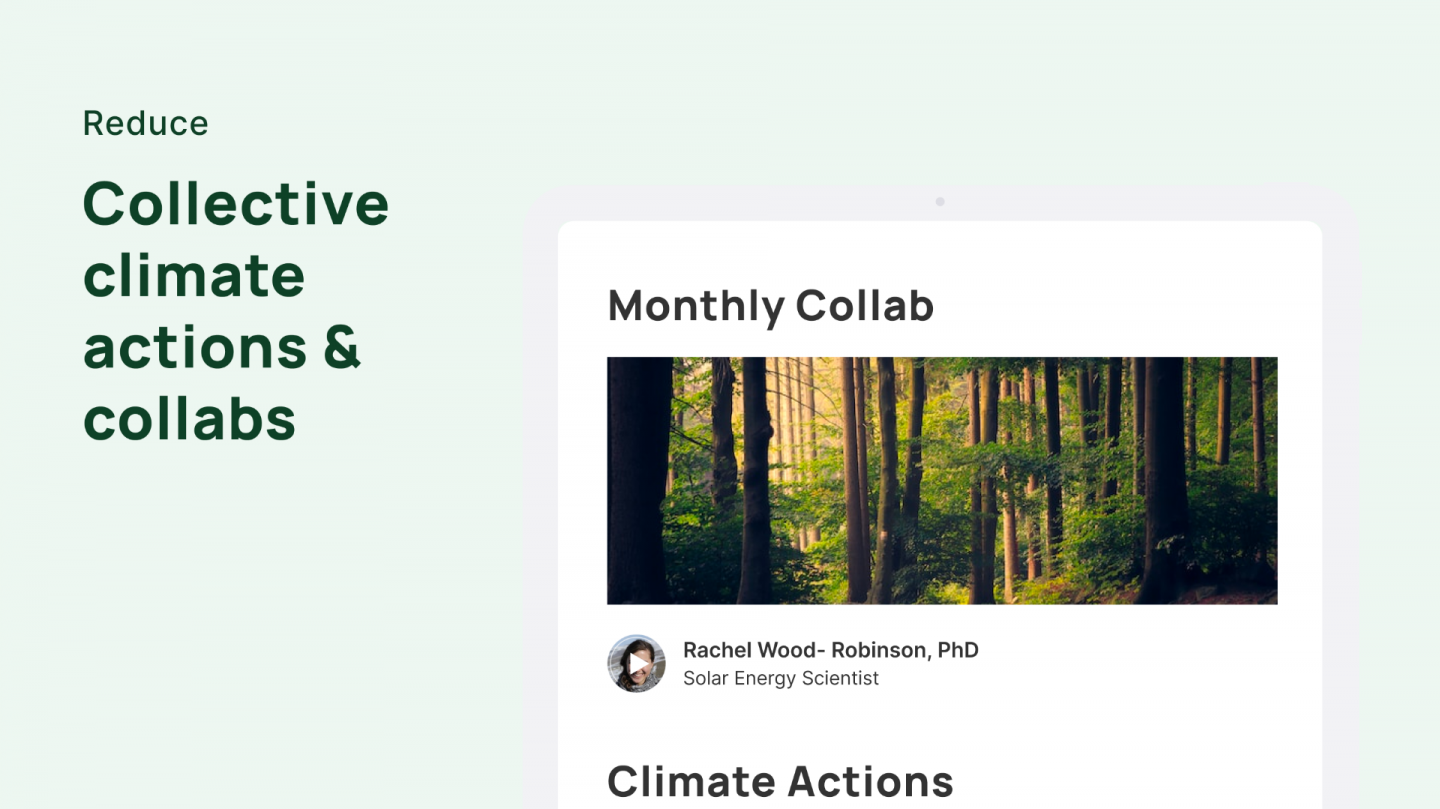Click the PhD suffix after Robinson
This screenshot has width=1440, height=809.
[958, 650]
